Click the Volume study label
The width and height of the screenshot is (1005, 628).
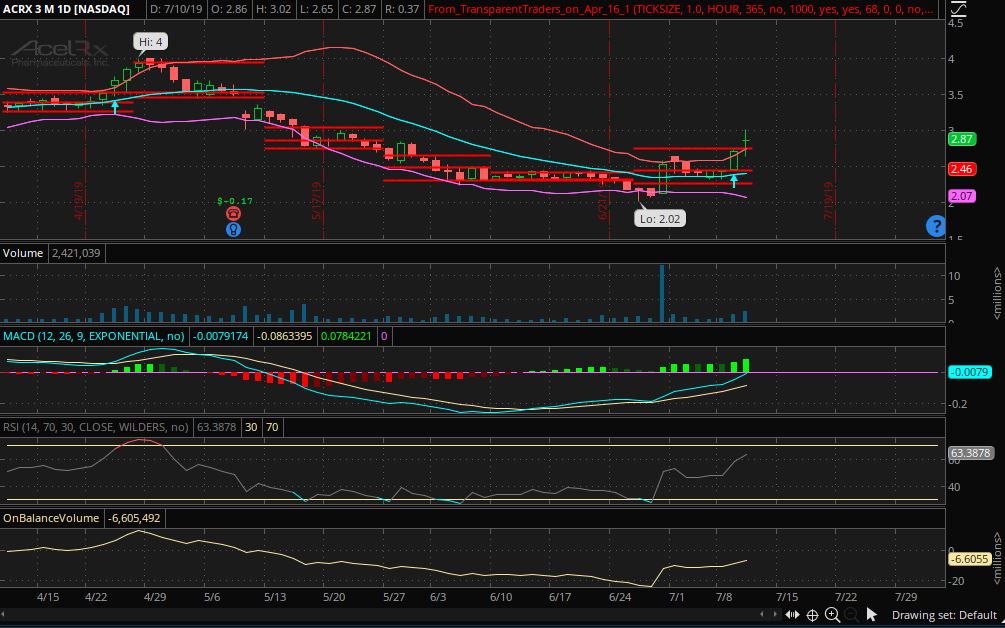[22, 253]
